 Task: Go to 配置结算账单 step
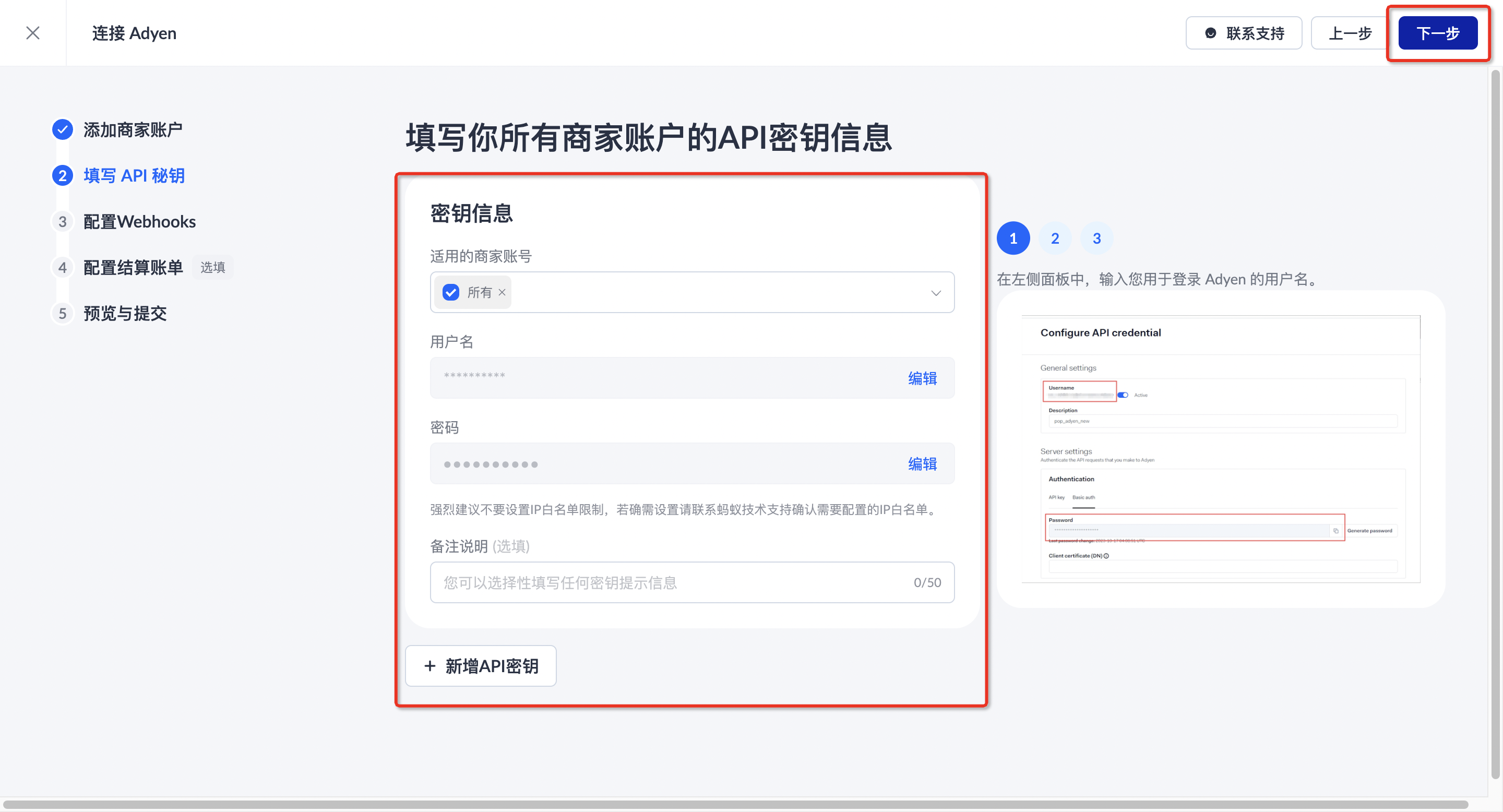point(133,268)
